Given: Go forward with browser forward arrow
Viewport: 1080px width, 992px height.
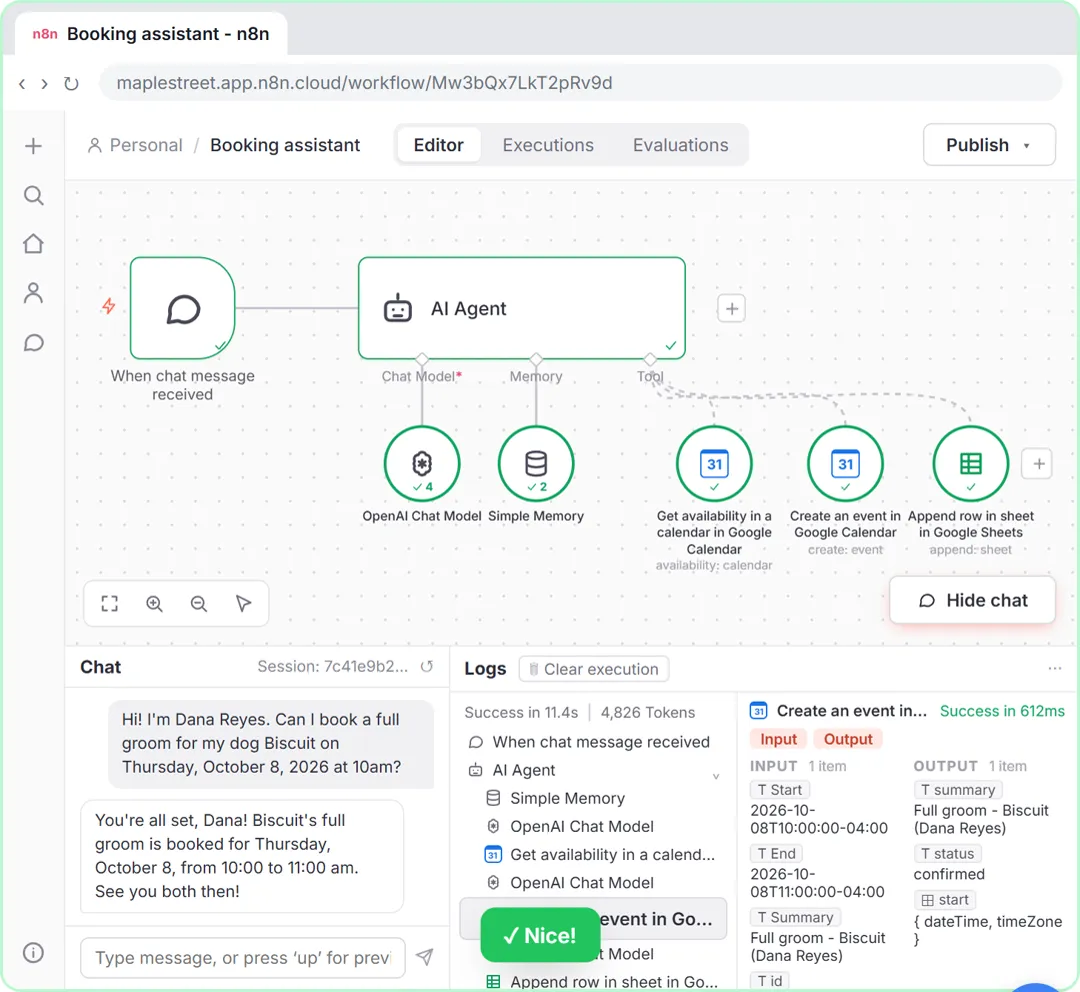Looking at the screenshot, I should 45,84.
